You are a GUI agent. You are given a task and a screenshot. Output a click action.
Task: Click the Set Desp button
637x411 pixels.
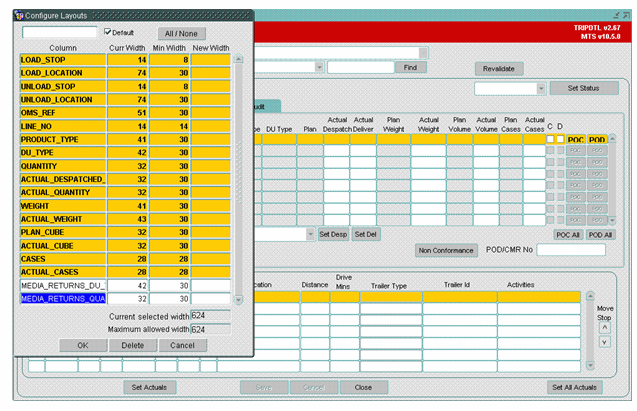(333, 234)
